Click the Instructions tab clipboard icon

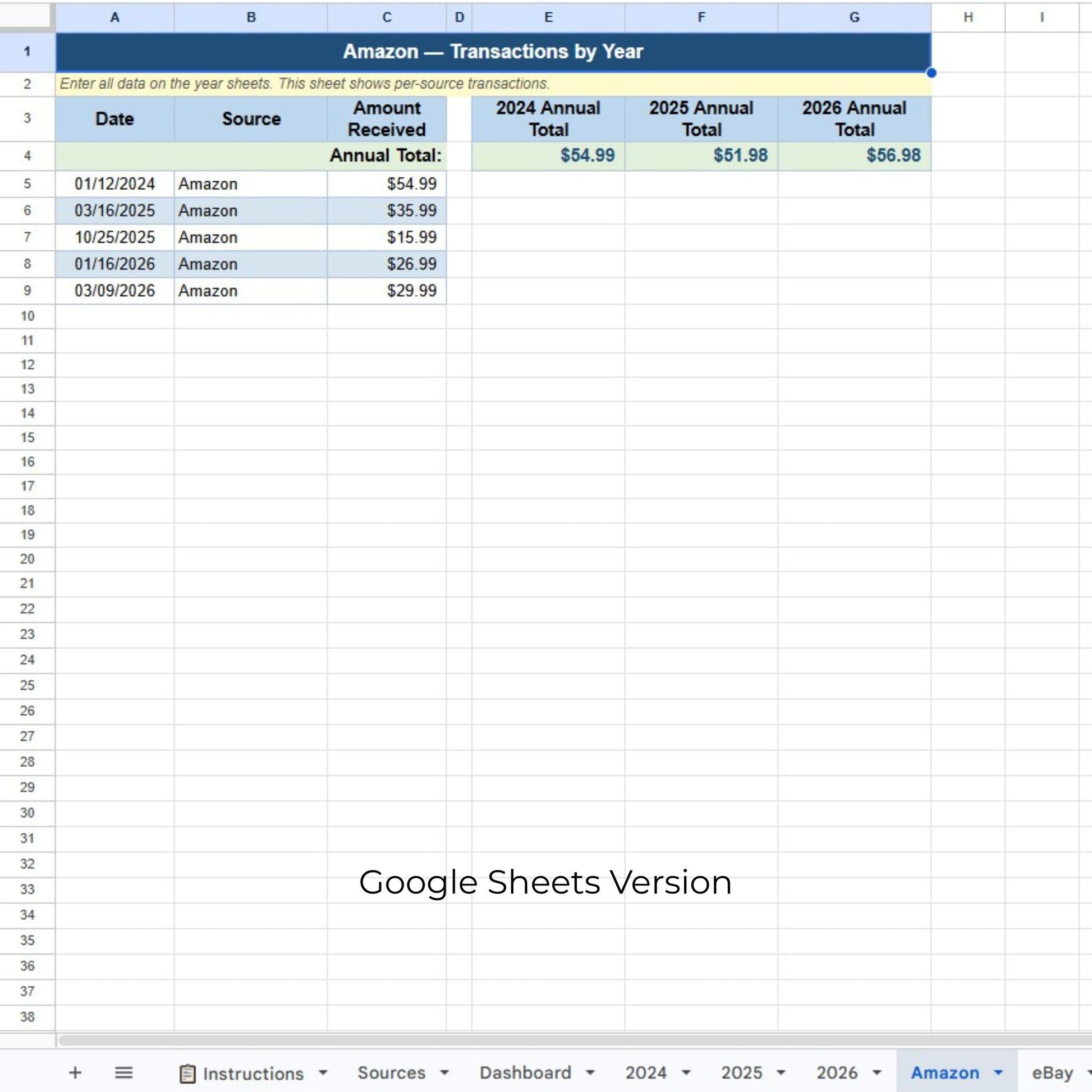point(187,1073)
